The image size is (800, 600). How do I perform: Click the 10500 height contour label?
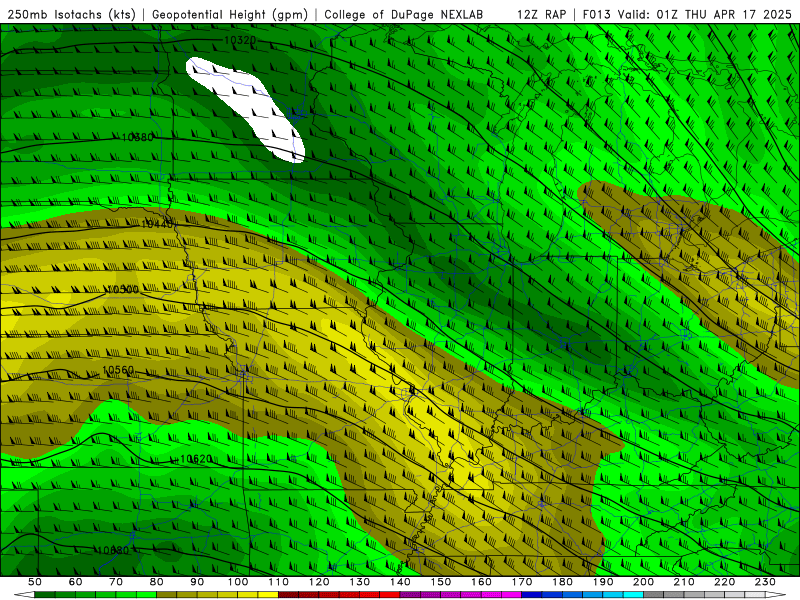[x=123, y=289]
